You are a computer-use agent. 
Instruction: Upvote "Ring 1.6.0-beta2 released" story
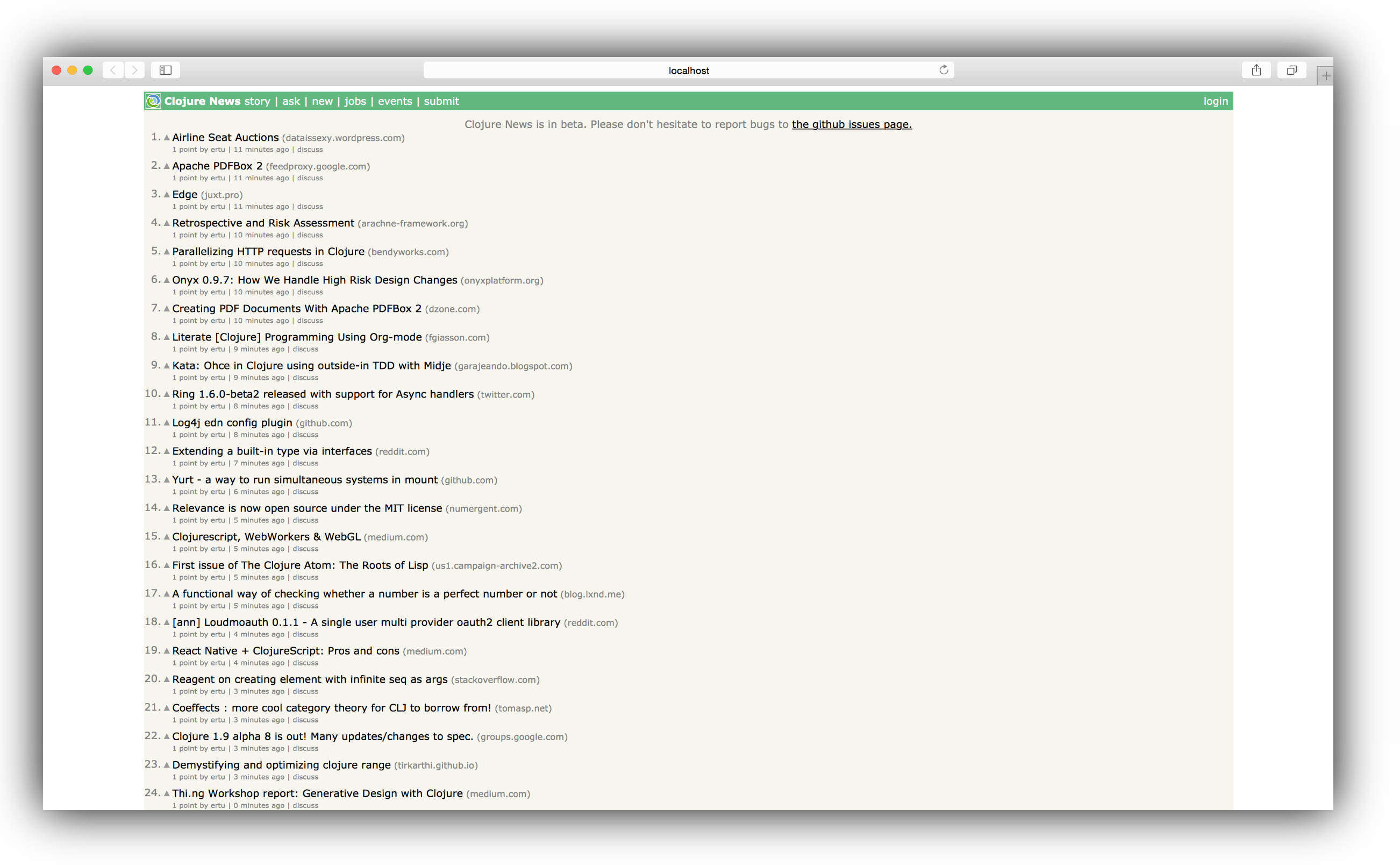[166, 394]
